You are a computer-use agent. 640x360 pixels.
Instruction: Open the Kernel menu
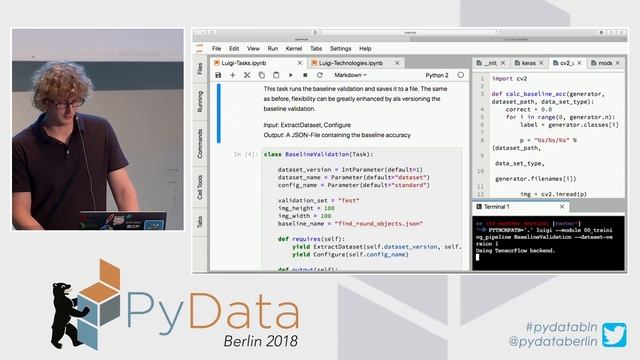(x=294, y=49)
